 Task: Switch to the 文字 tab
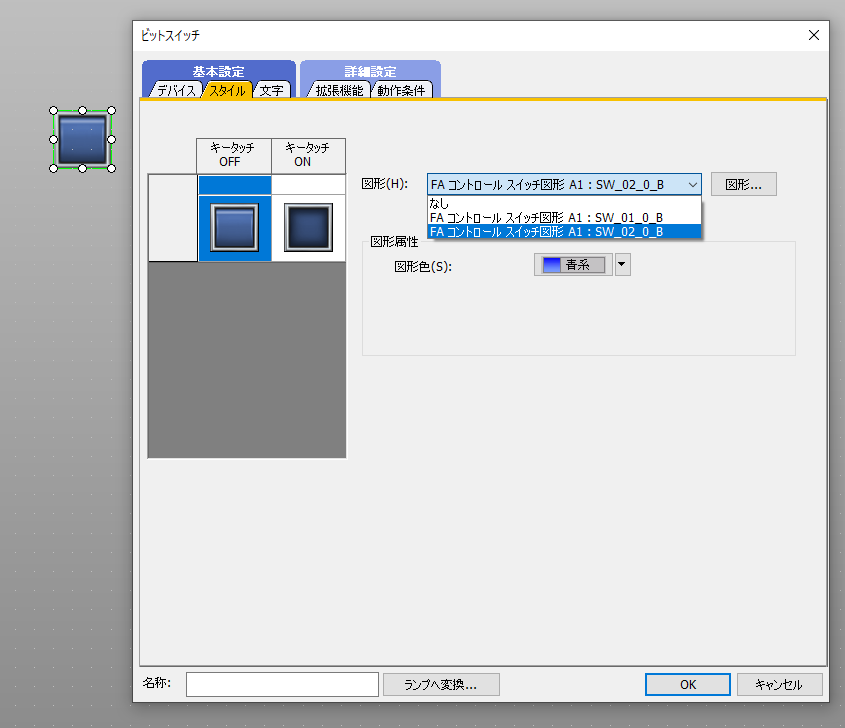[271, 90]
